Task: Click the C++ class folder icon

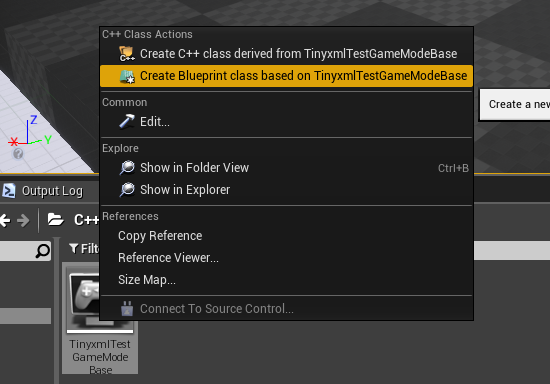Action: click(x=127, y=54)
